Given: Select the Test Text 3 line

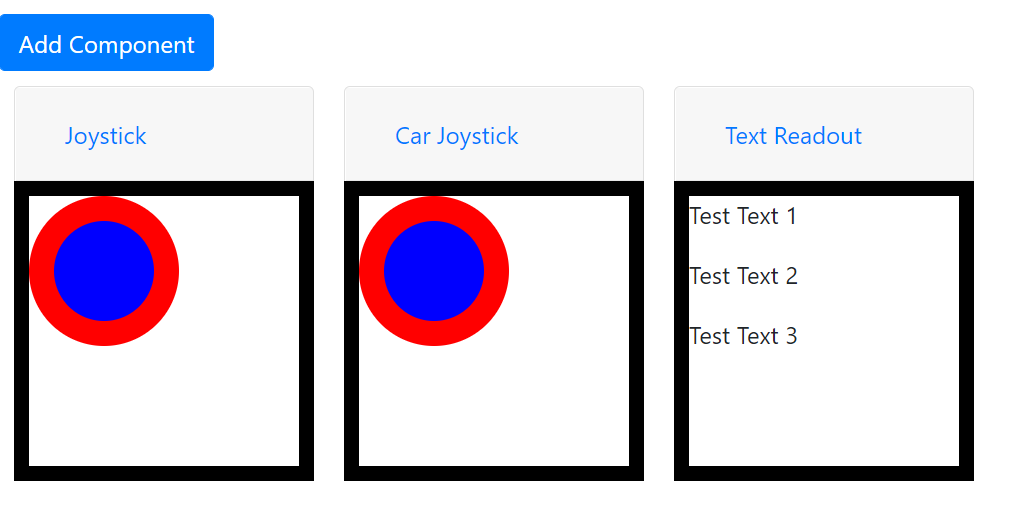Looking at the screenshot, I should pos(743,336).
